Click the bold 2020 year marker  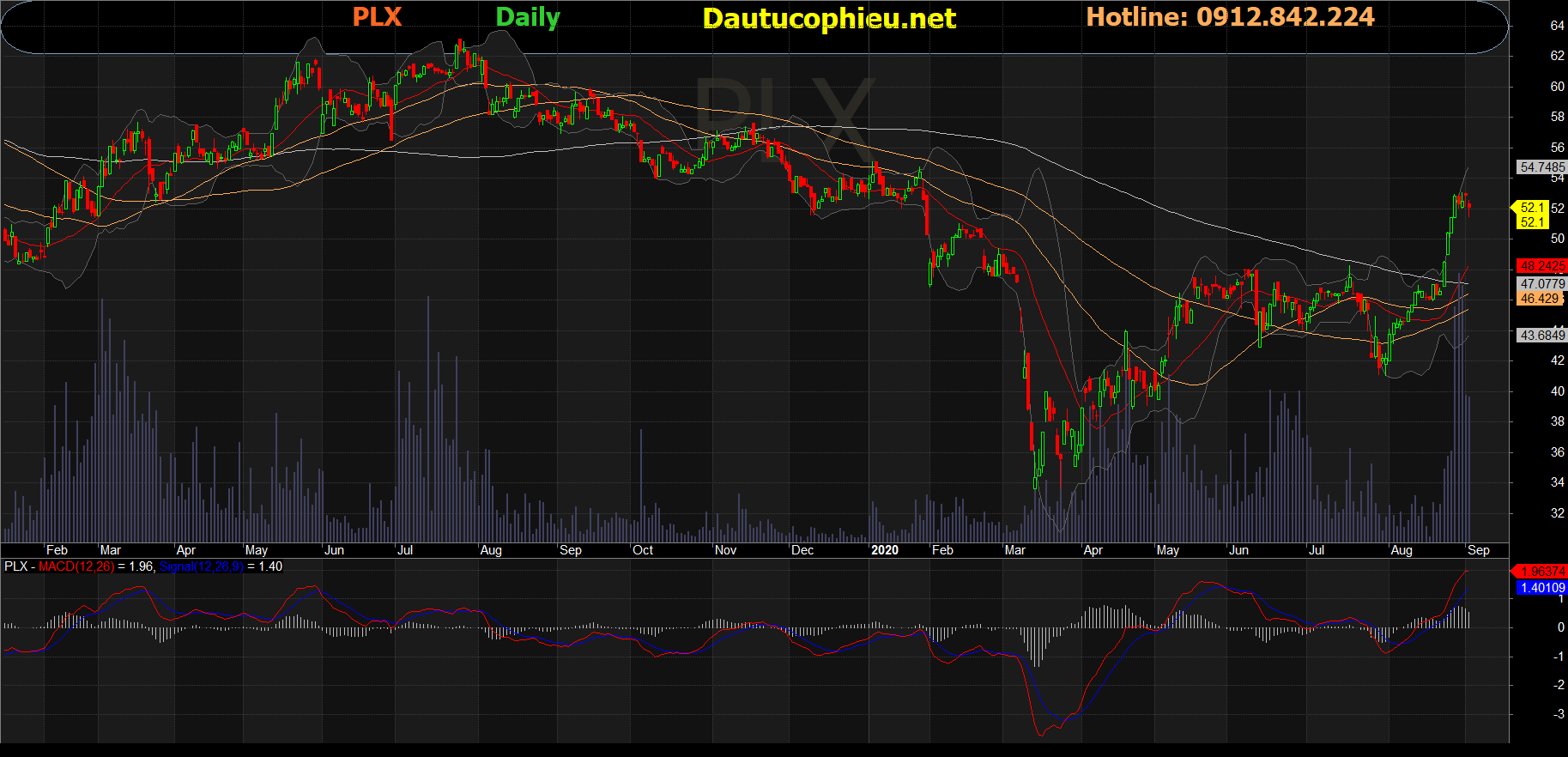pos(884,550)
